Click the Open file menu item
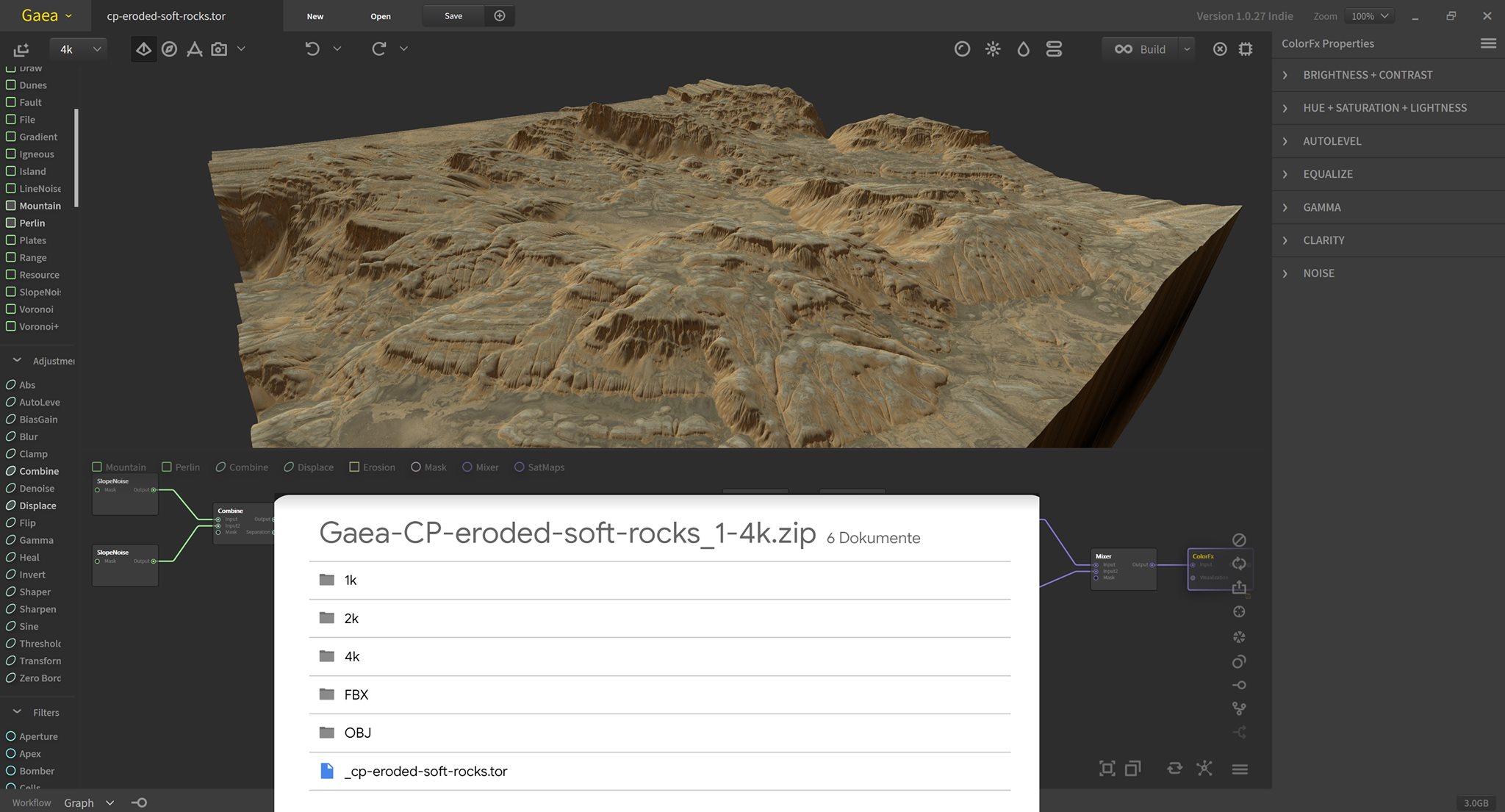The image size is (1505, 812). click(380, 16)
